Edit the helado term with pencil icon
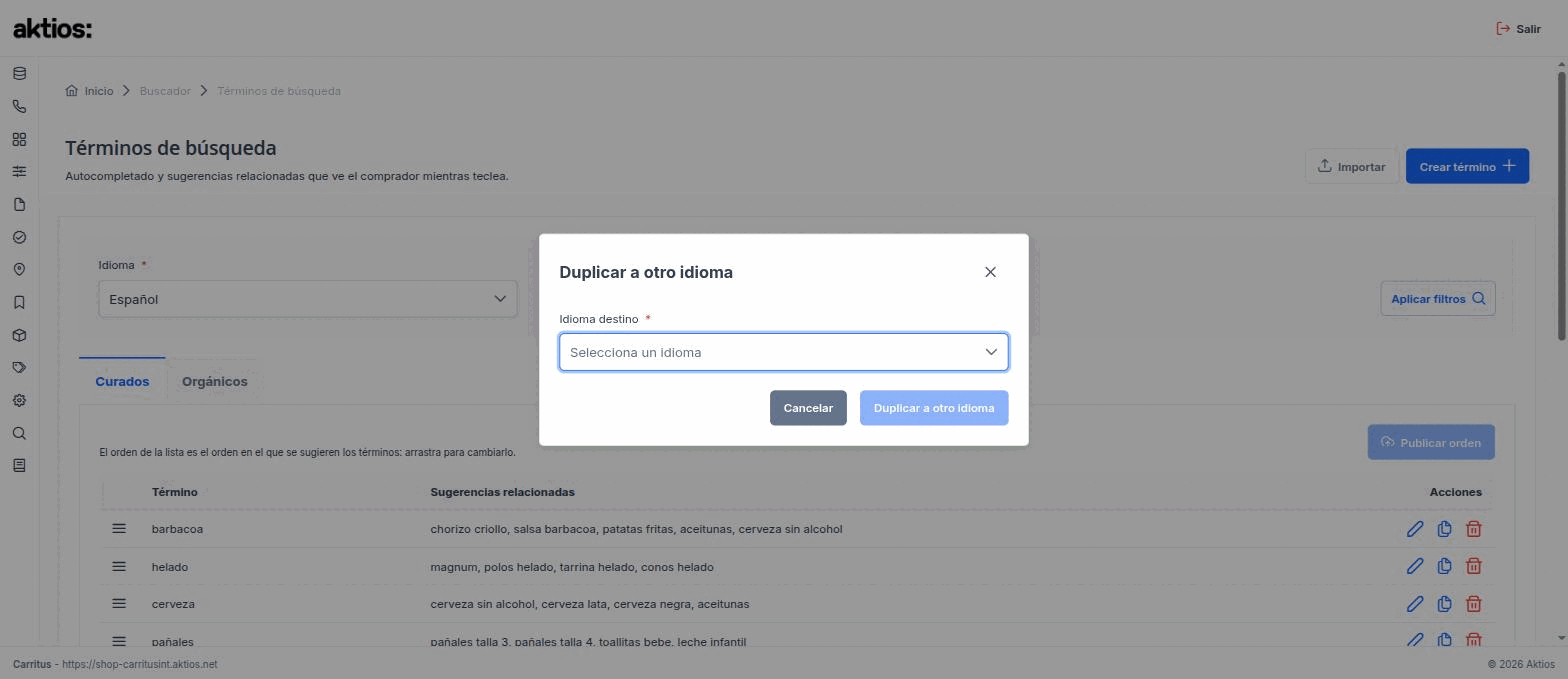This screenshot has width=1568, height=679. (1415, 566)
